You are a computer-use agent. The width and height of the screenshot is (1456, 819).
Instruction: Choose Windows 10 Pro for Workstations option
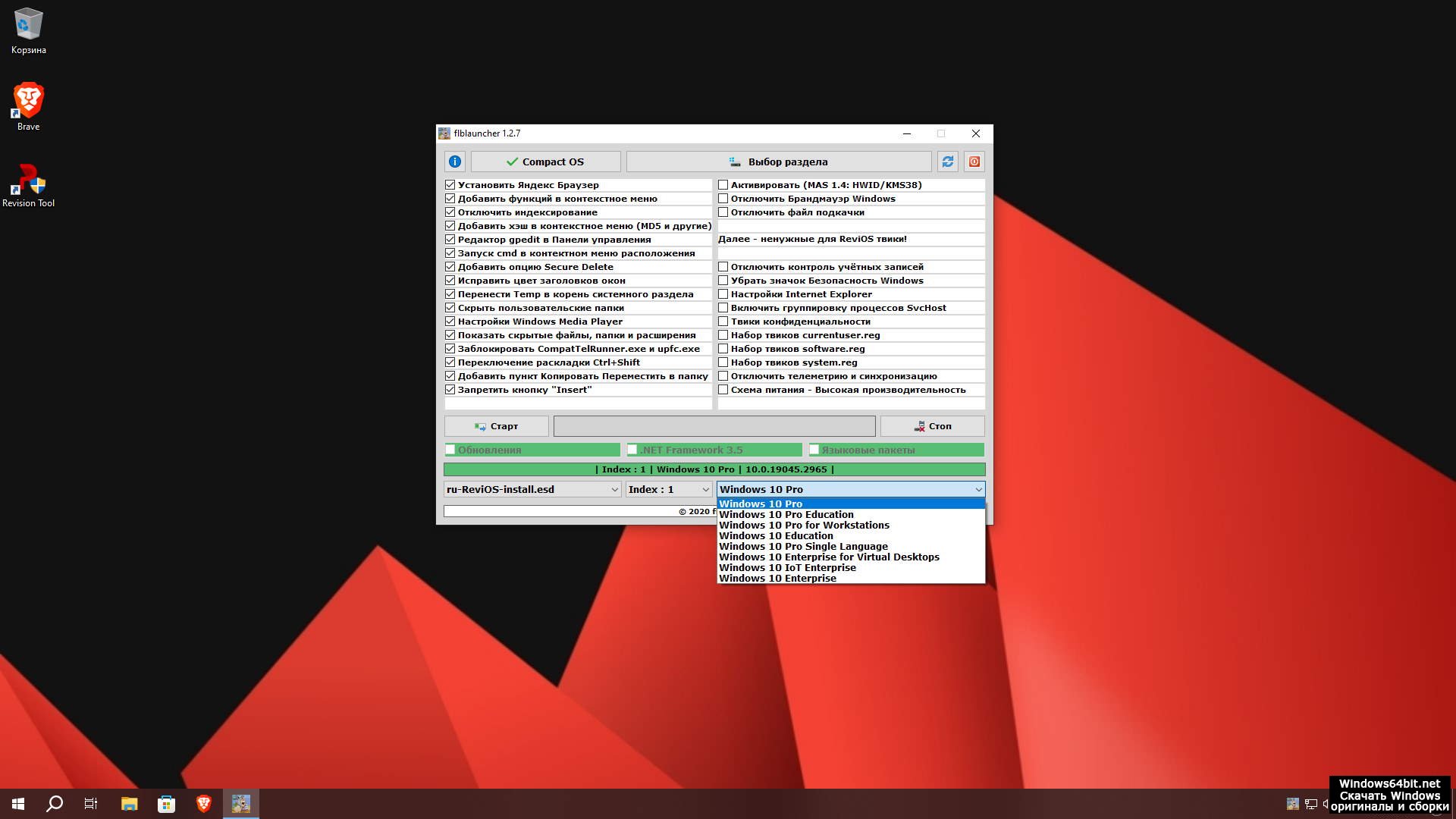804,526
